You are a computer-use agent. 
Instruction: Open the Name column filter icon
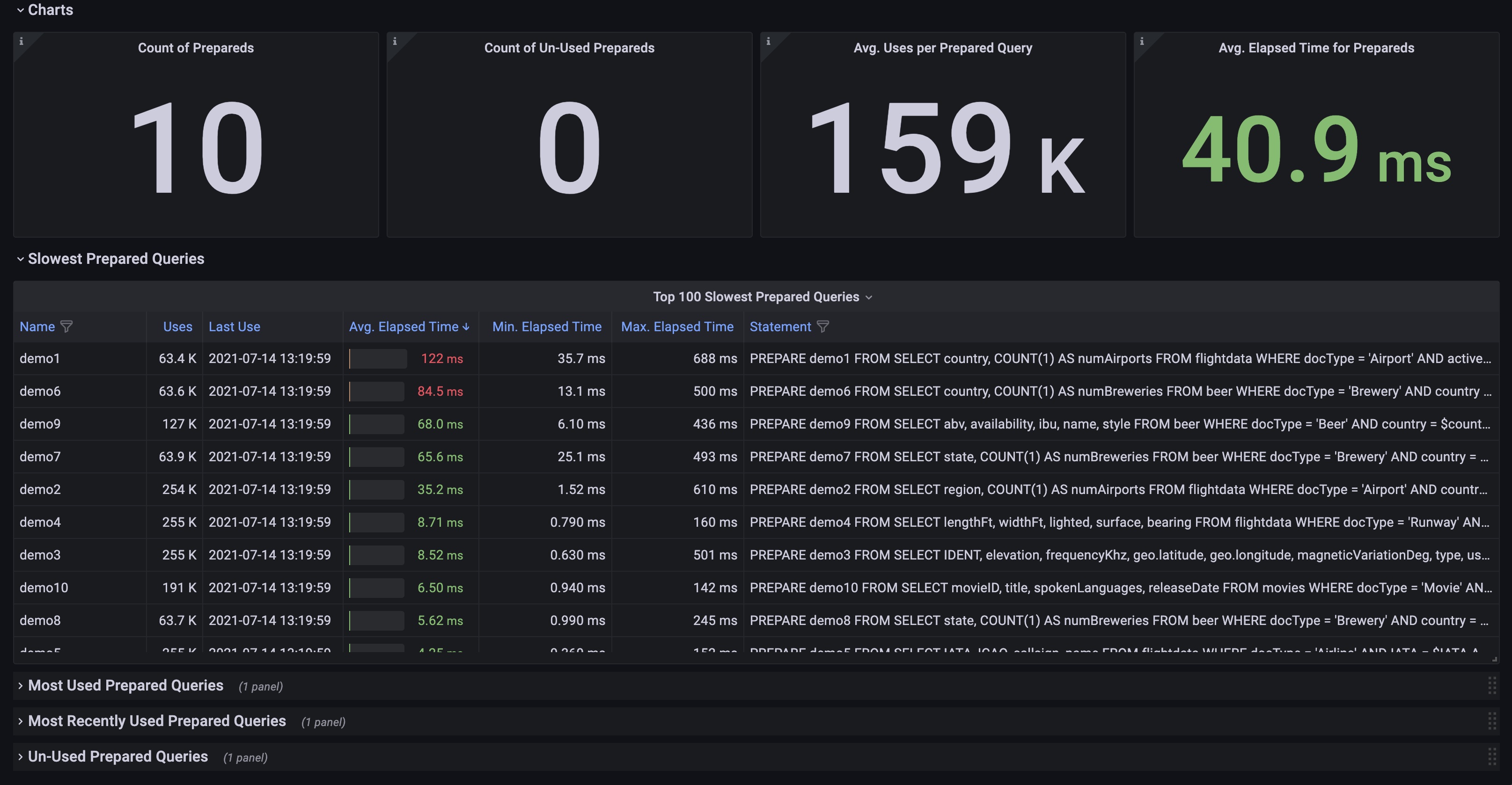pyautogui.click(x=66, y=327)
